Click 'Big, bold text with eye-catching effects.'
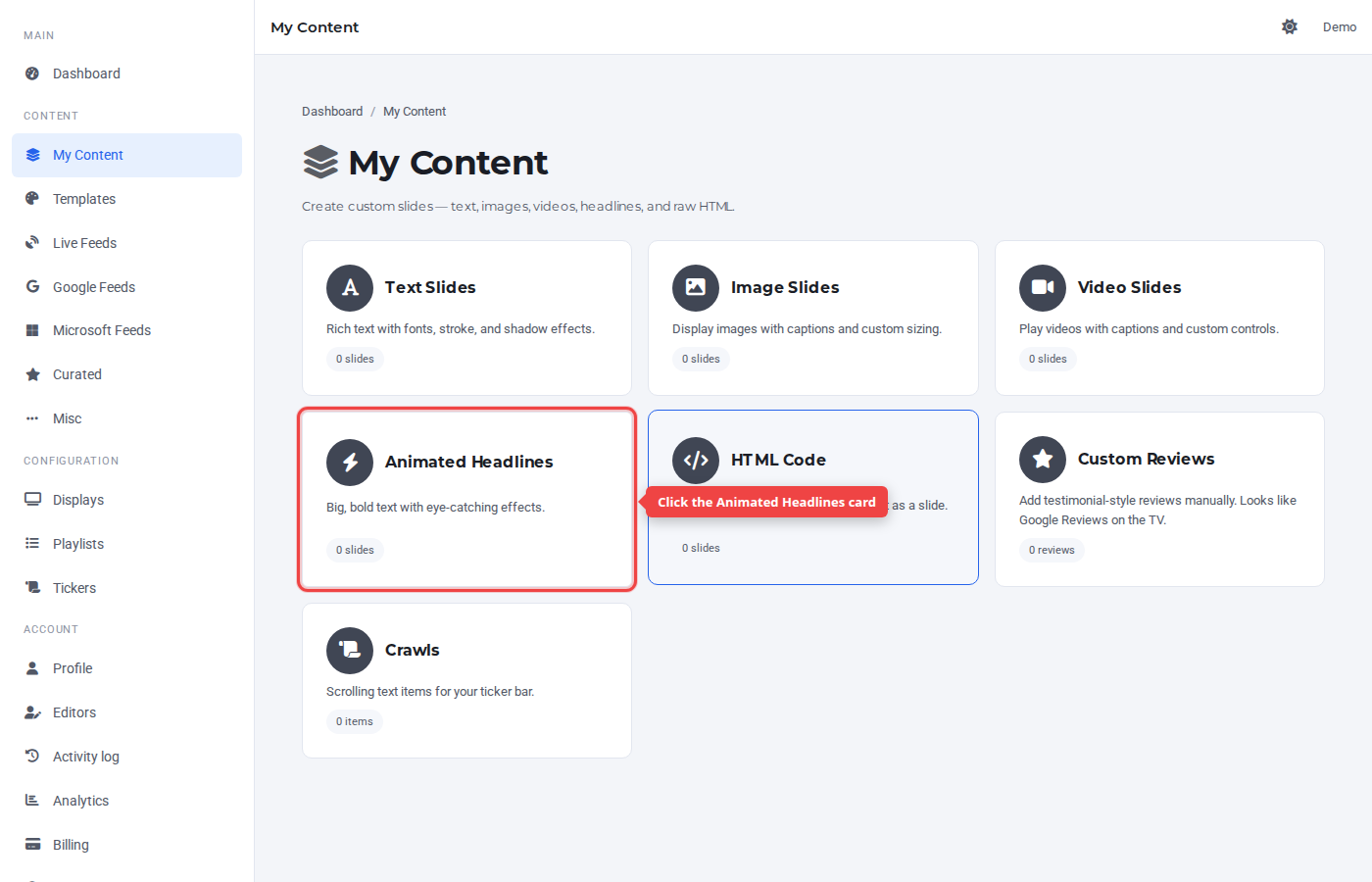Image resolution: width=1372 pixels, height=882 pixels. pyautogui.click(x=435, y=508)
